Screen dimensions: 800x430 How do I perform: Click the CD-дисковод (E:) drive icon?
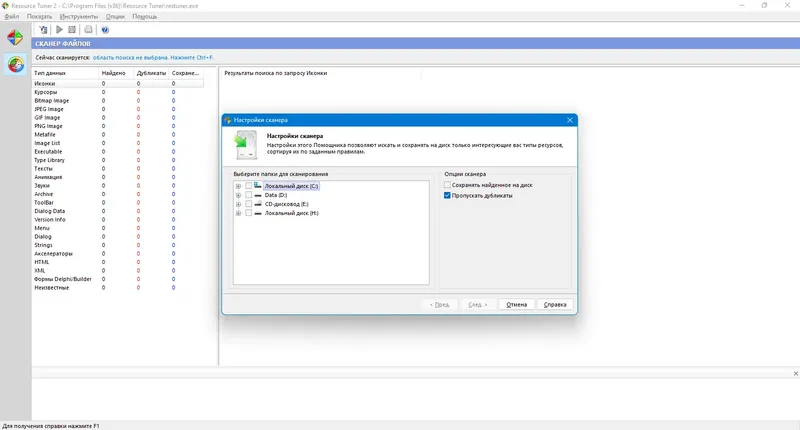point(258,204)
